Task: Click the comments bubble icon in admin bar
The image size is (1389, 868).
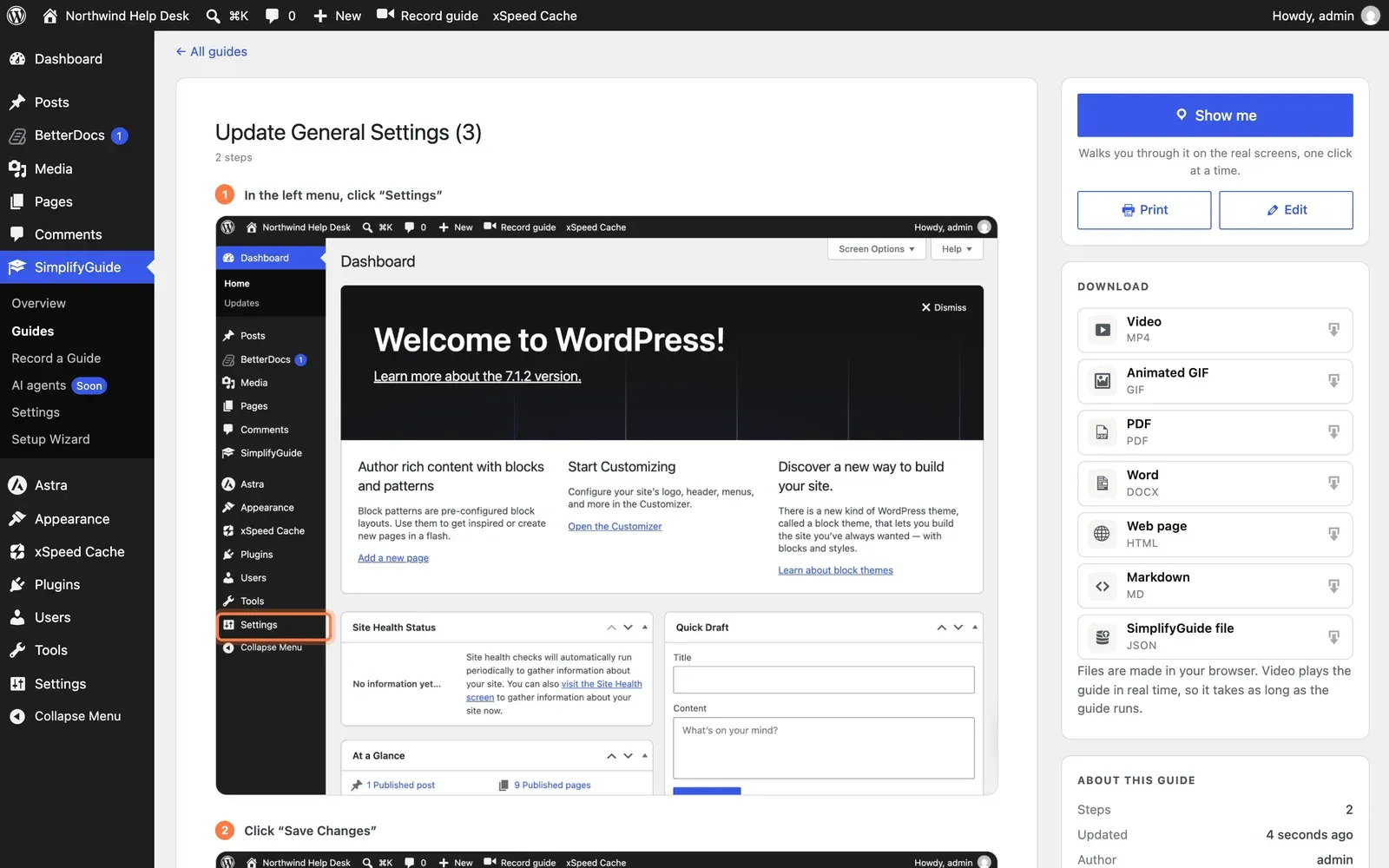Action: coord(273,16)
